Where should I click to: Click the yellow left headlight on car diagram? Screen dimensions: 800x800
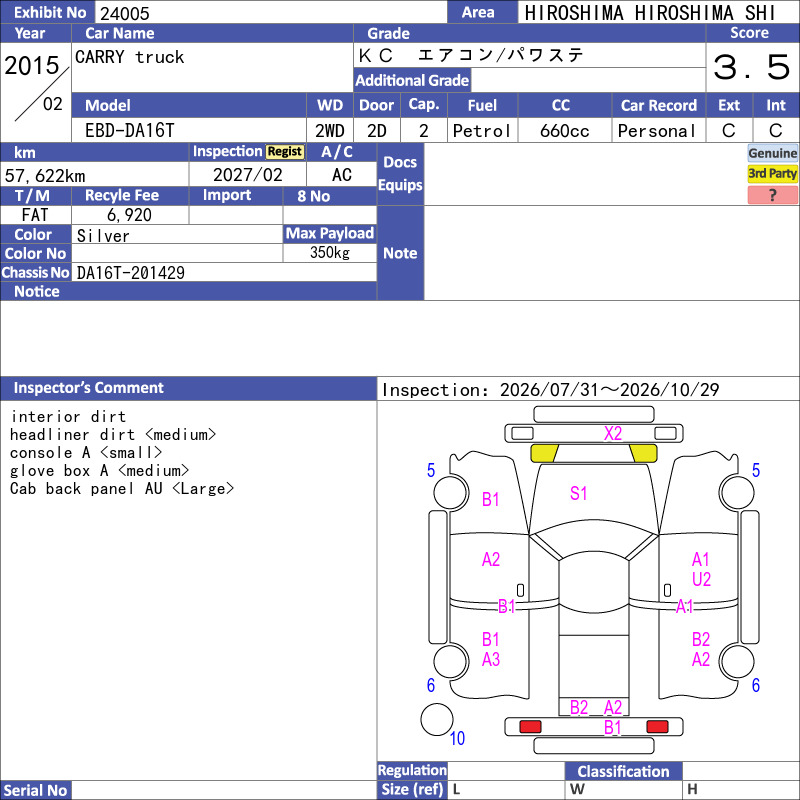544,453
